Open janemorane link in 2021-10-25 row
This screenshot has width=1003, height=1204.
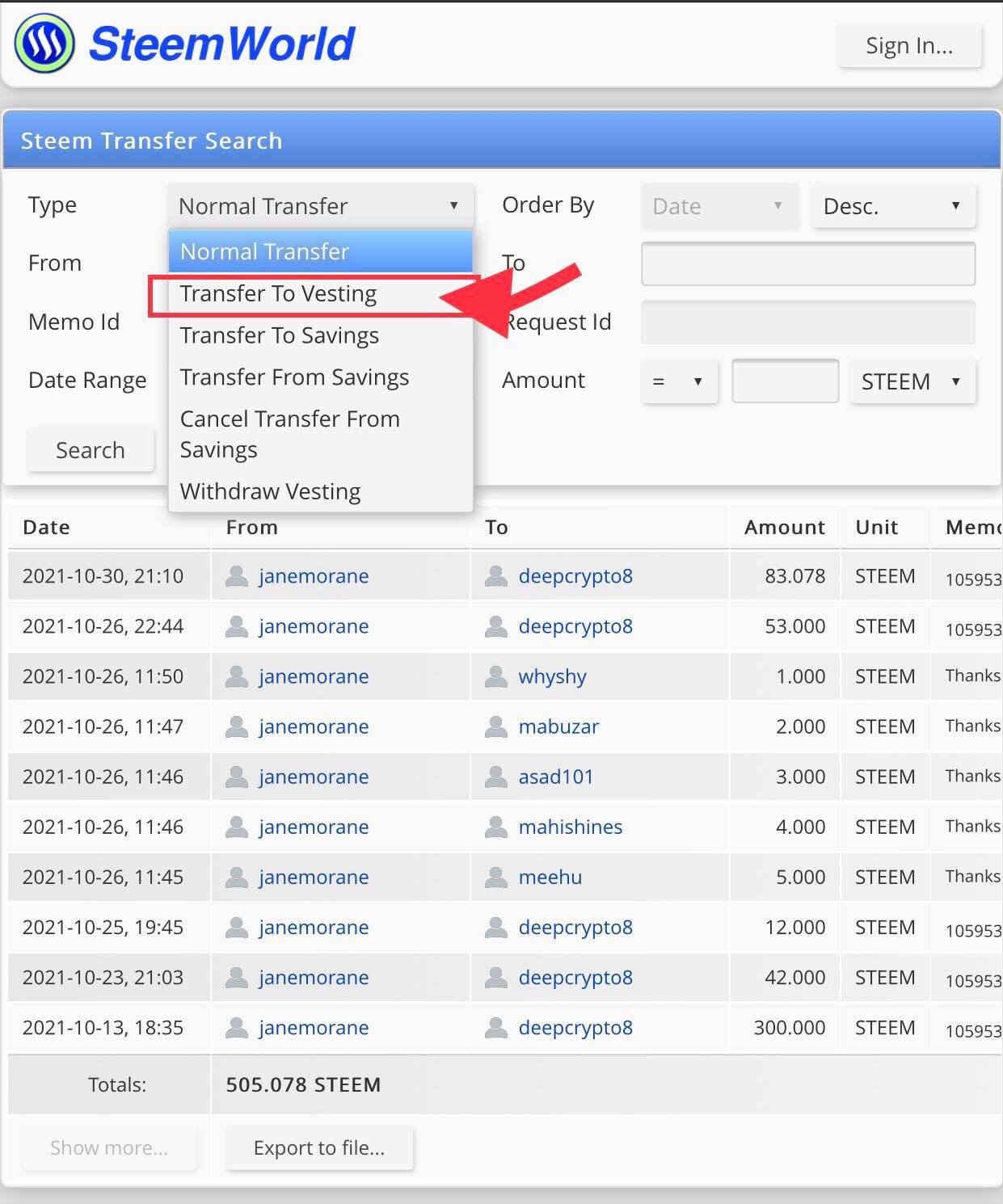[x=314, y=927]
